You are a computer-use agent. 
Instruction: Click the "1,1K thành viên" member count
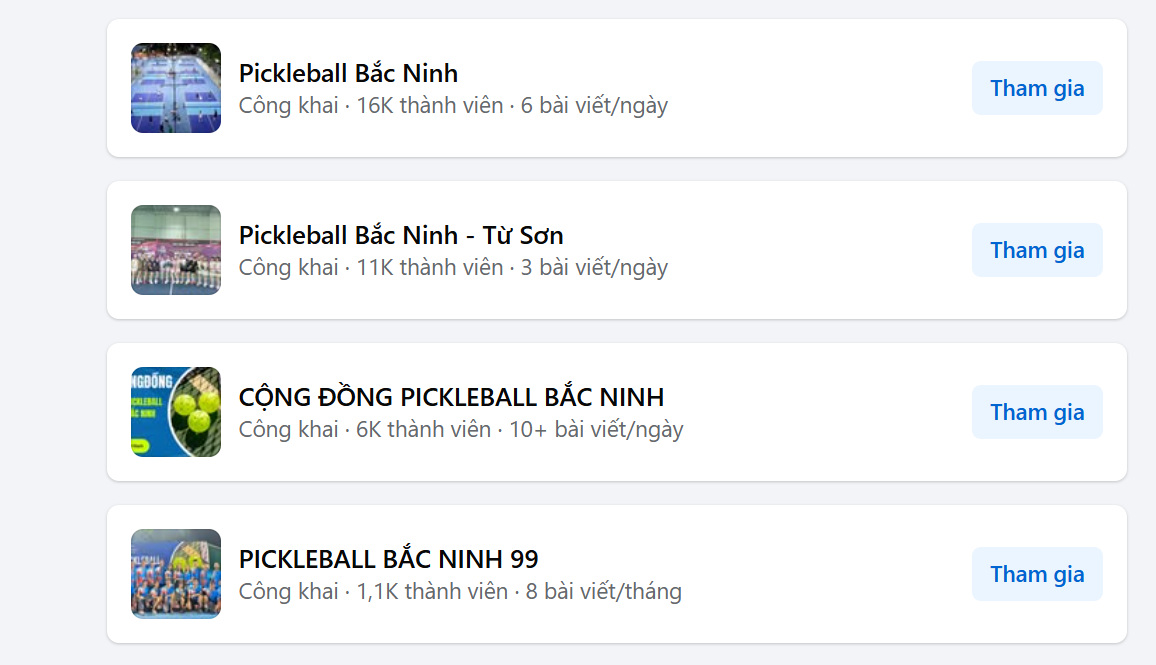click(432, 591)
